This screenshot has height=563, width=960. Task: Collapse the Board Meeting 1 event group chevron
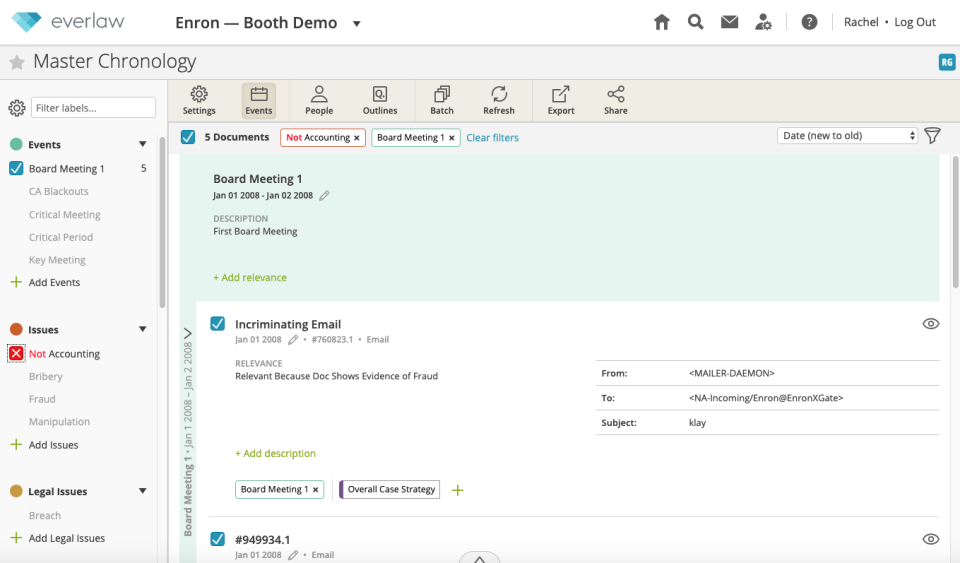[x=188, y=334]
